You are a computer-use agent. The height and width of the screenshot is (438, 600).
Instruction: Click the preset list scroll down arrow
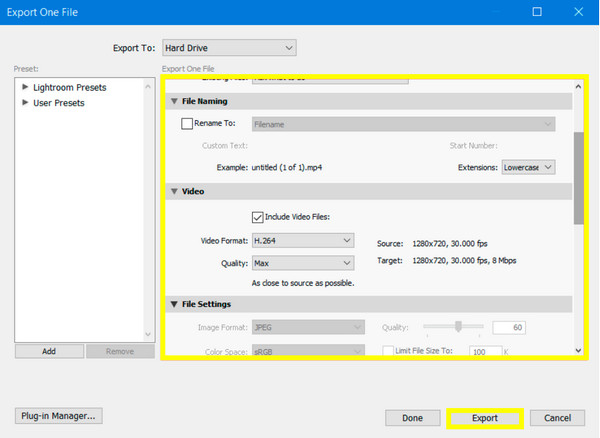point(148,335)
